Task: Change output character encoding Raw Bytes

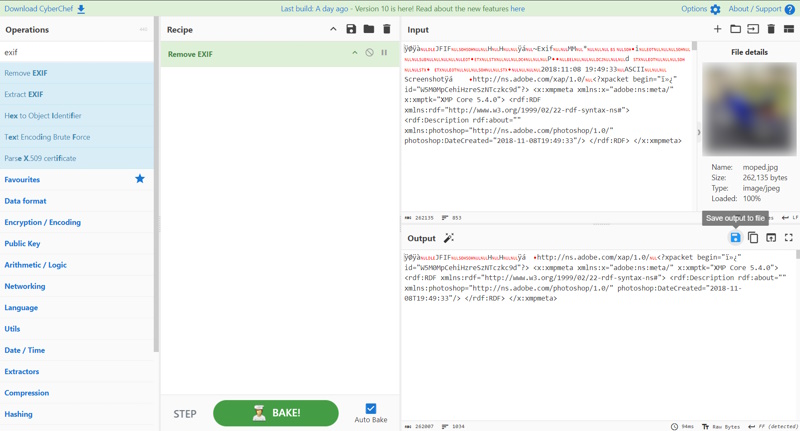Action: pyautogui.click(x=721, y=426)
